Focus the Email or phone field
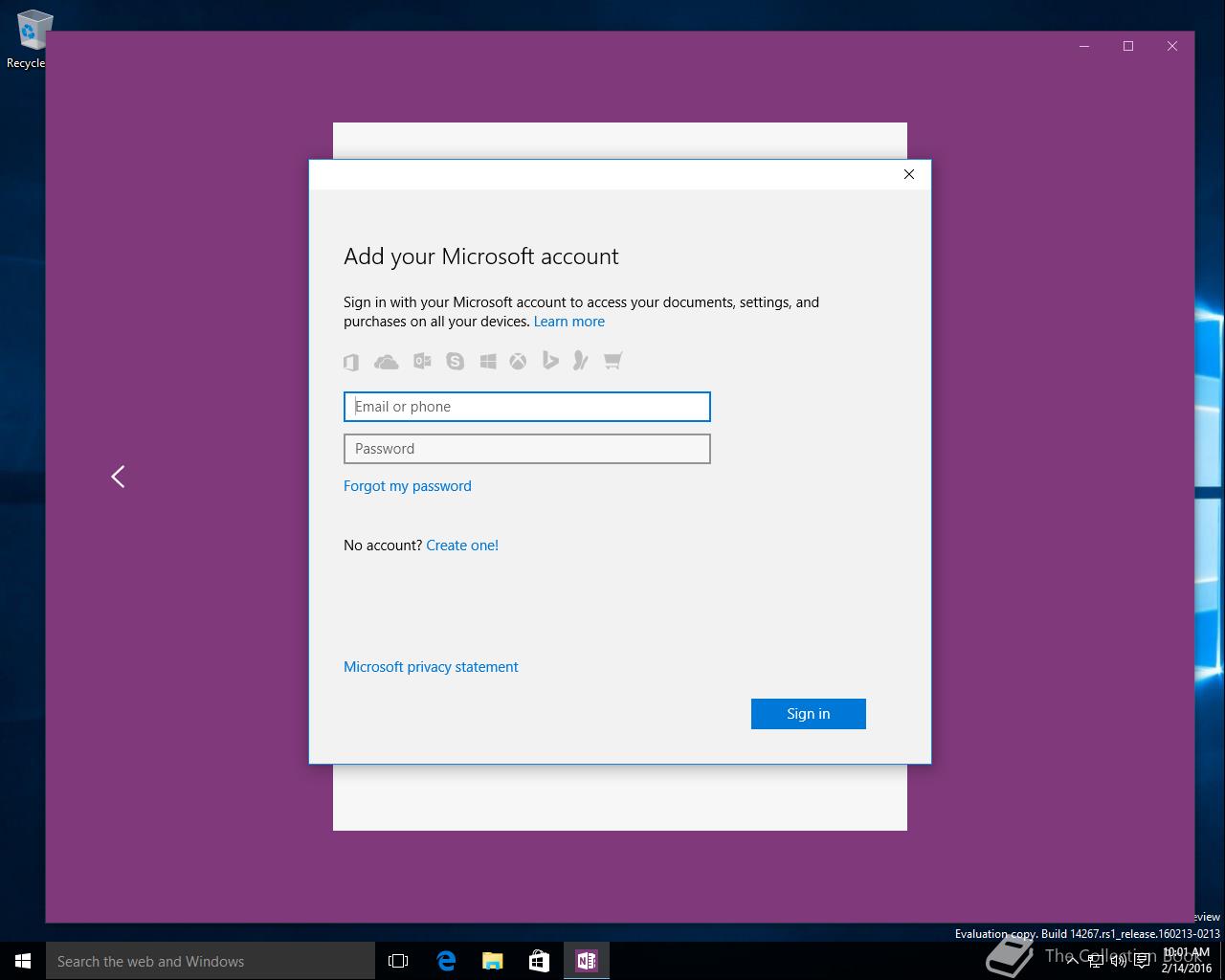The height and width of the screenshot is (980, 1225). point(527,407)
